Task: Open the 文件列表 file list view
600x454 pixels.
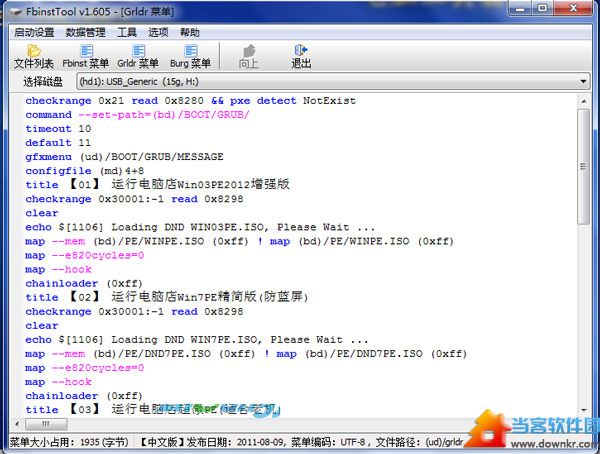Action: 34,56
